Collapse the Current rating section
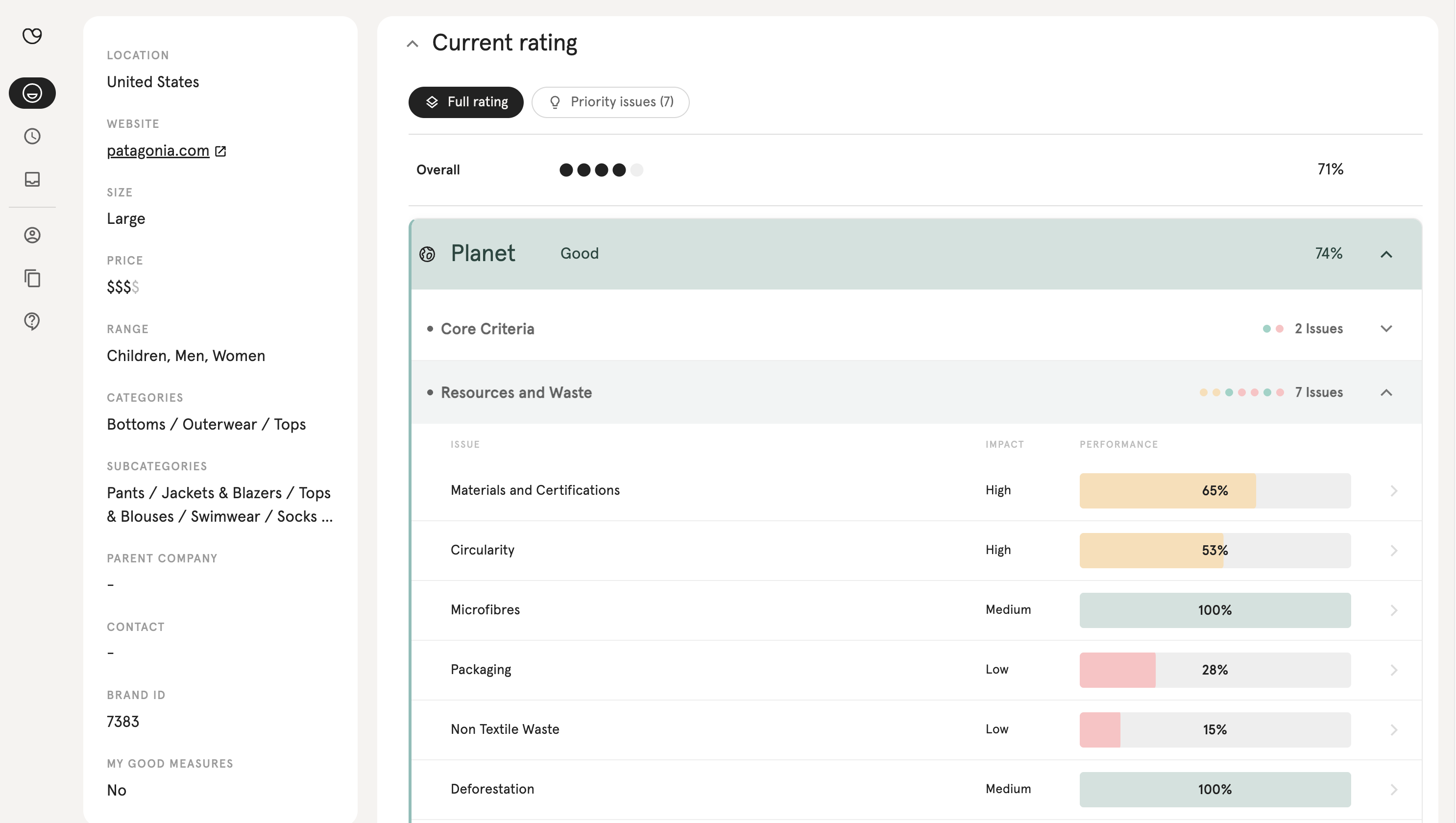The width and height of the screenshot is (1456, 823). coord(413,44)
